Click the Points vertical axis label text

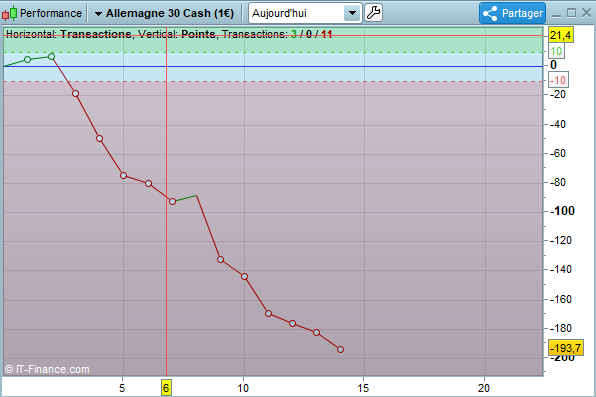click(198, 34)
